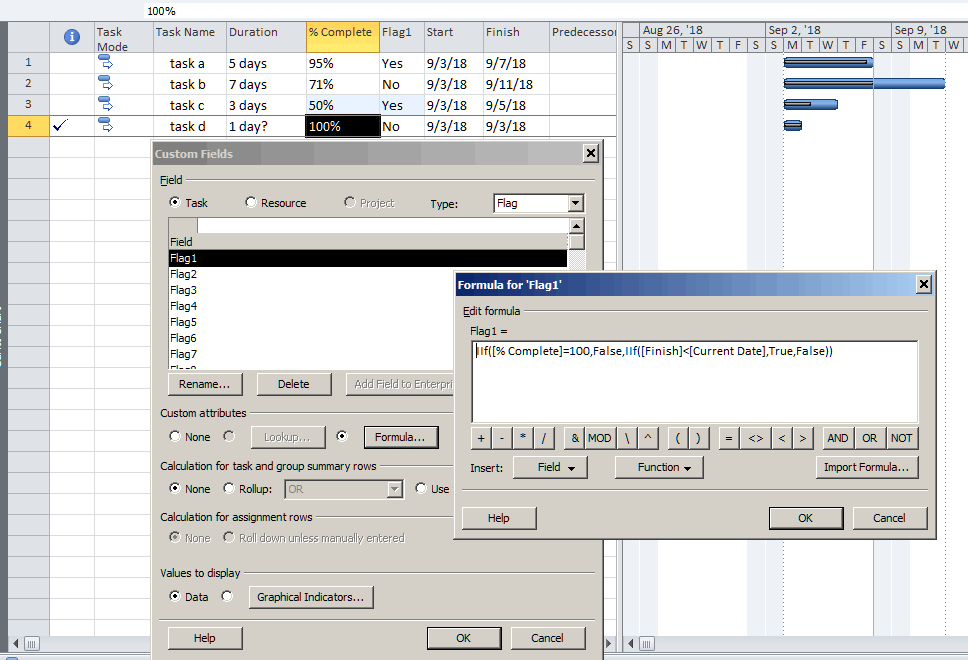Insert the less-than operator
The image size is (968, 660).
point(782,438)
